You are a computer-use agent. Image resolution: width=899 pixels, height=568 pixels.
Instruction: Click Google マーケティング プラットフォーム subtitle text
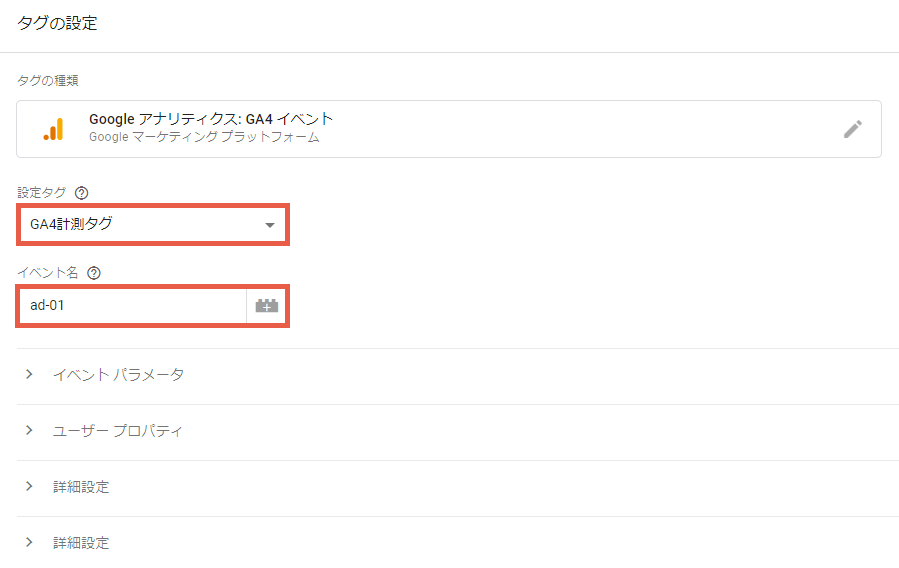click(204, 137)
